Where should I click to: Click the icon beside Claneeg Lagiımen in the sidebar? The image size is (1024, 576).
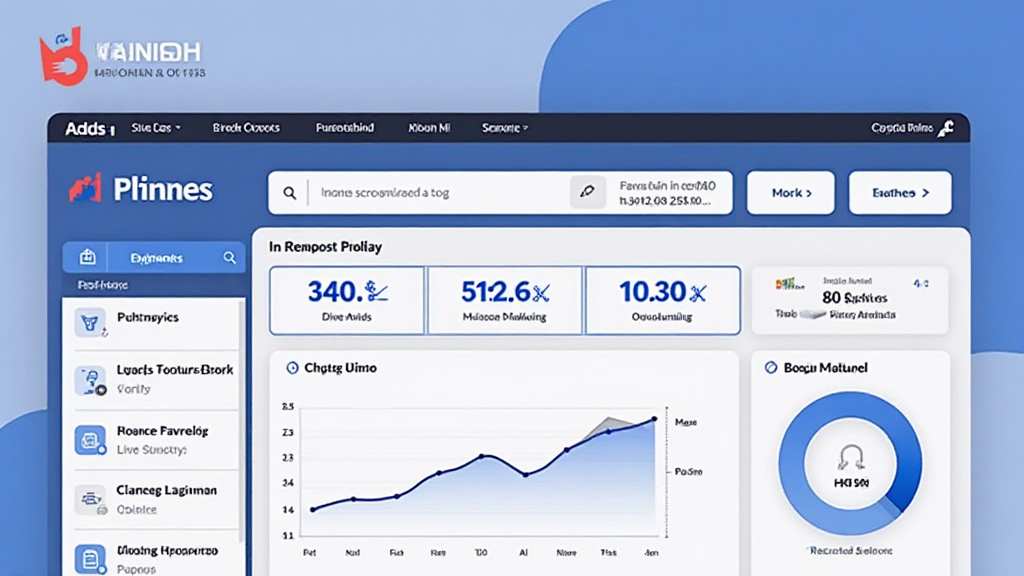(x=90, y=499)
